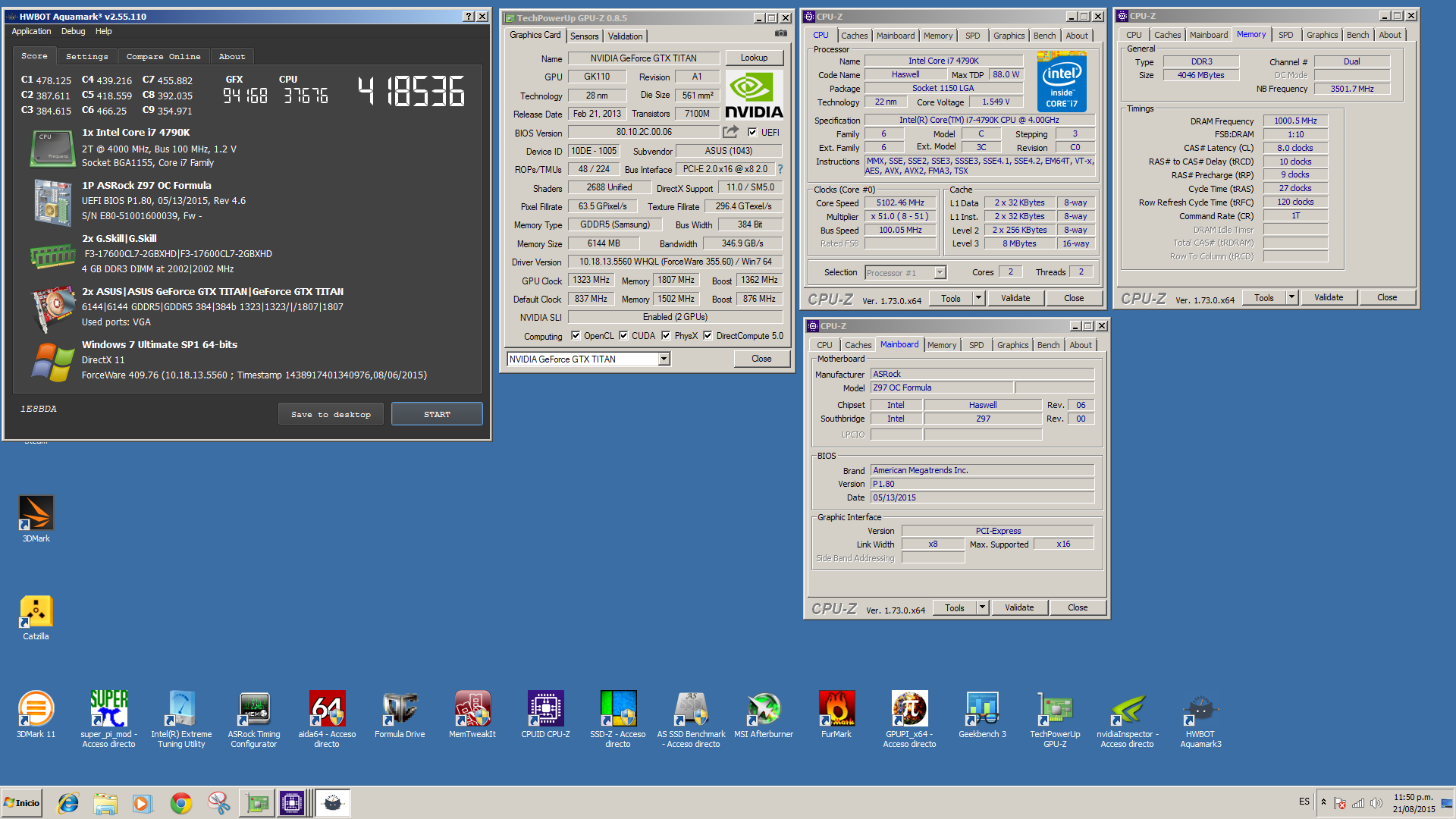Open nvidiaInspector shortcut

(x=1128, y=719)
